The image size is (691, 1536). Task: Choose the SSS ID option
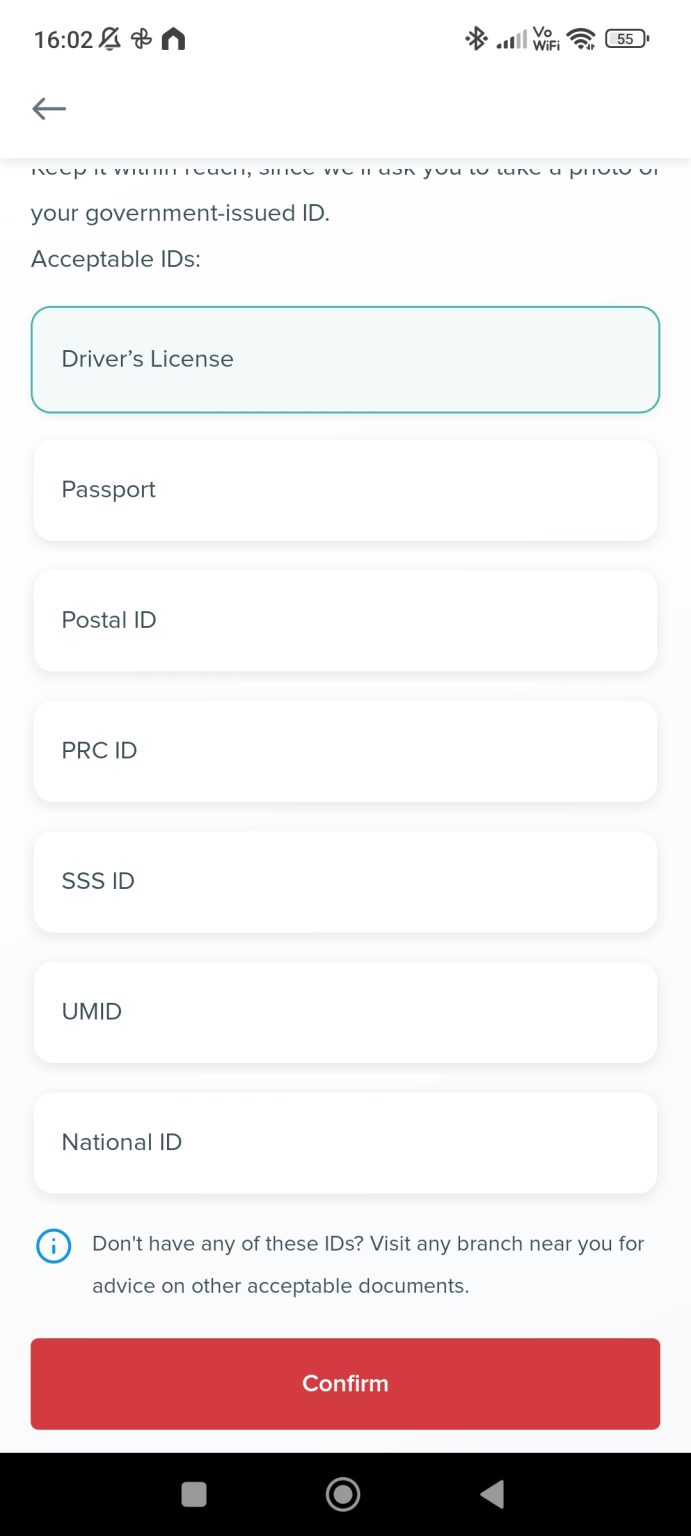pyautogui.click(x=345, y=881)
